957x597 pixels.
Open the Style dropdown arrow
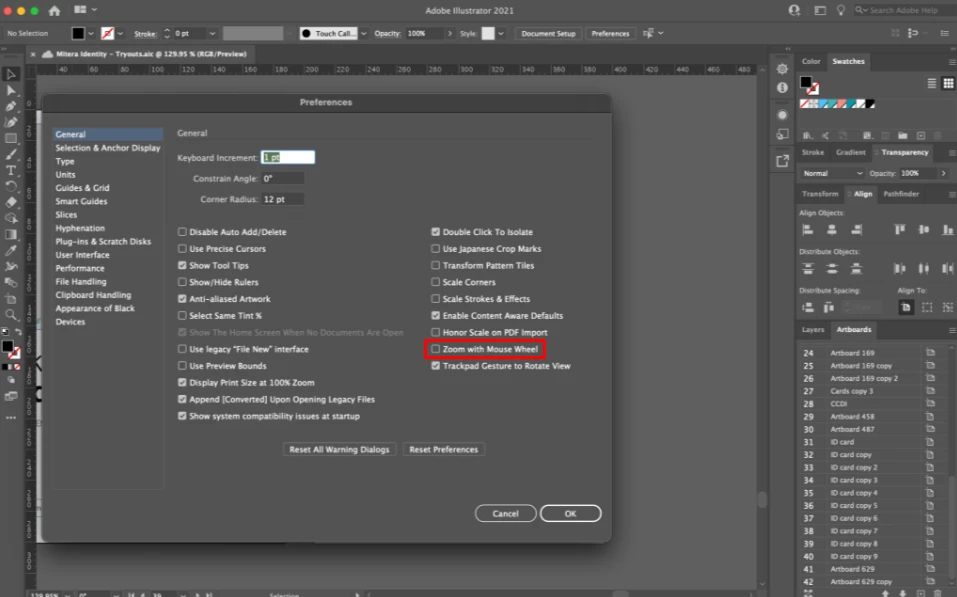(501, 34)
